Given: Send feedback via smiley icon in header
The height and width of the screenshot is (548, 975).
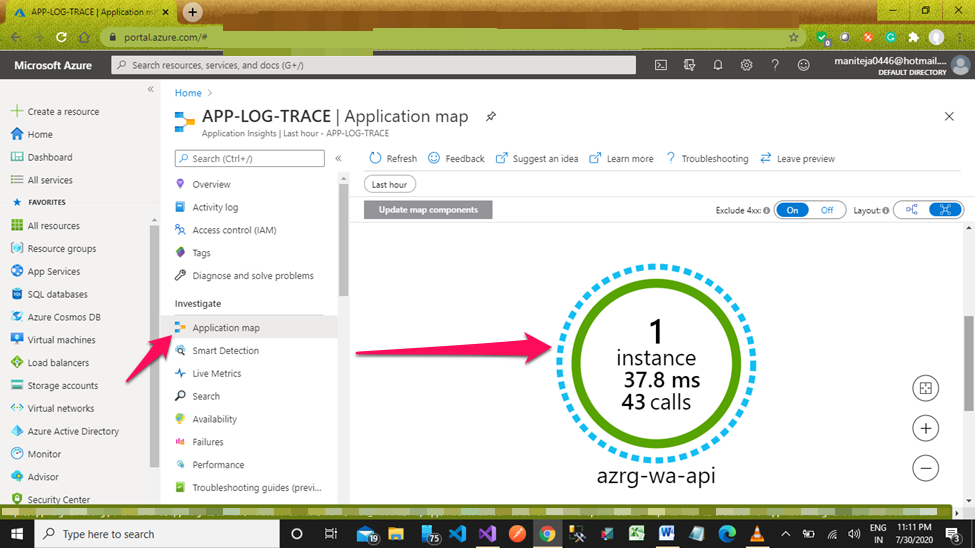Looking at the screenshot, I should click(803, 65).
